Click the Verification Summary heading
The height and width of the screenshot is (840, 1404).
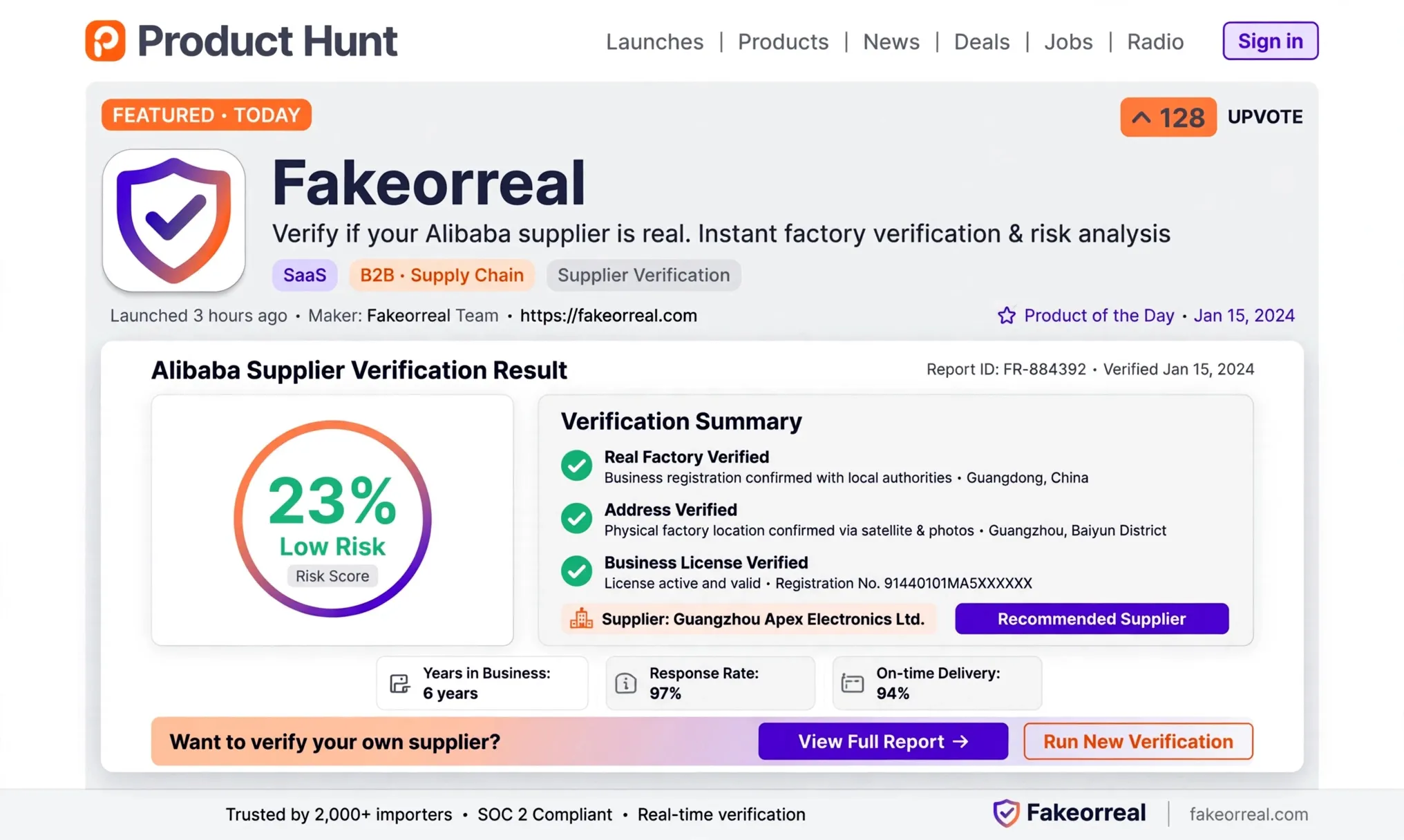(x=681, y=421)
